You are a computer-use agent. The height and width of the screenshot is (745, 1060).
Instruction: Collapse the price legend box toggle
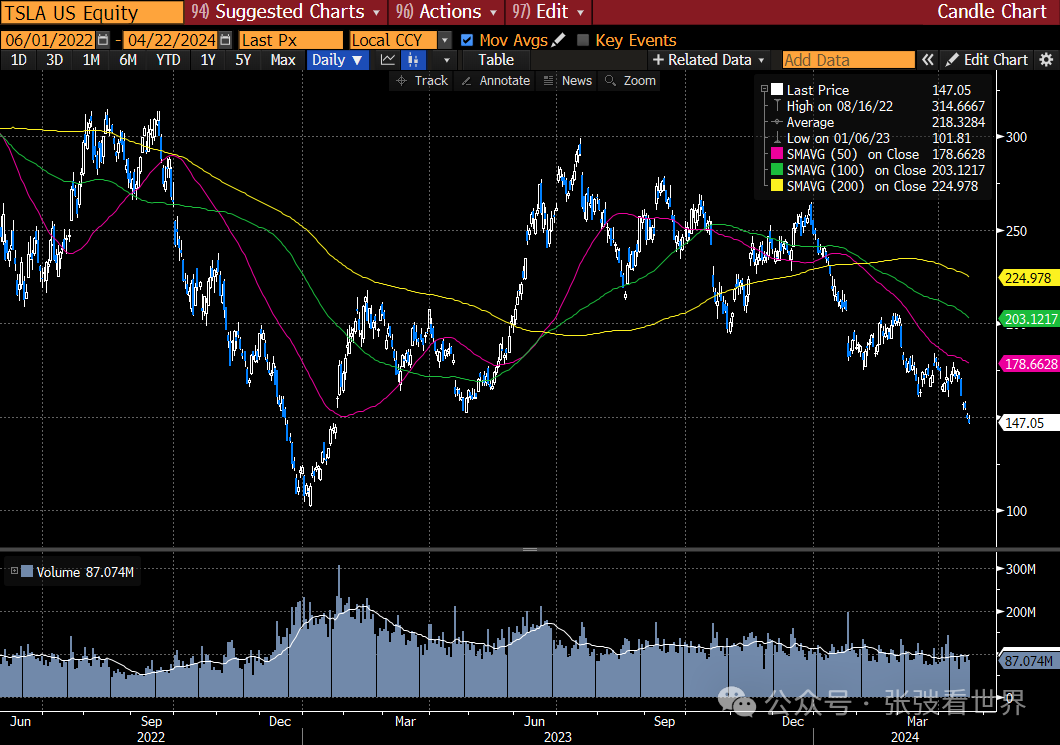point(764,89)
